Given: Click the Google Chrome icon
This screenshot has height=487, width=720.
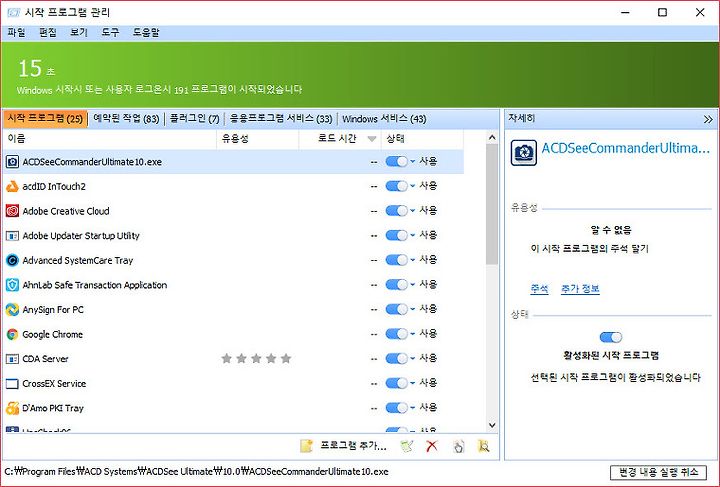Looking at the screenshot, I should [12, 334].
